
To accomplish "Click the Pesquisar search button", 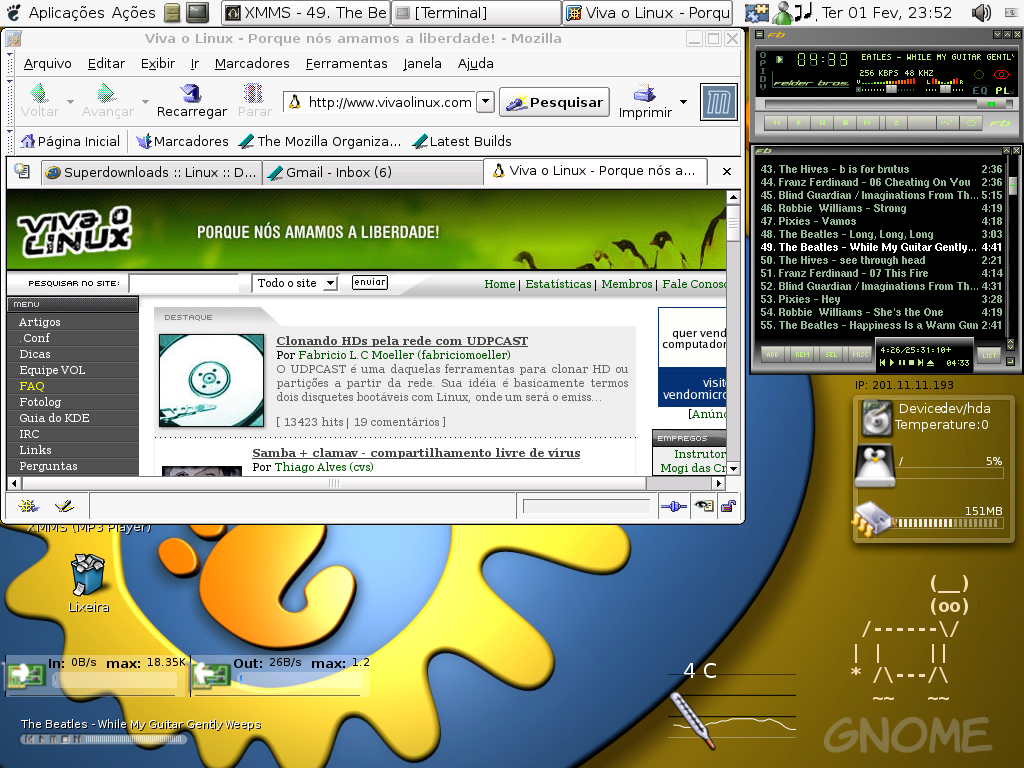I will pyautogui.click(x=554, y=103).
